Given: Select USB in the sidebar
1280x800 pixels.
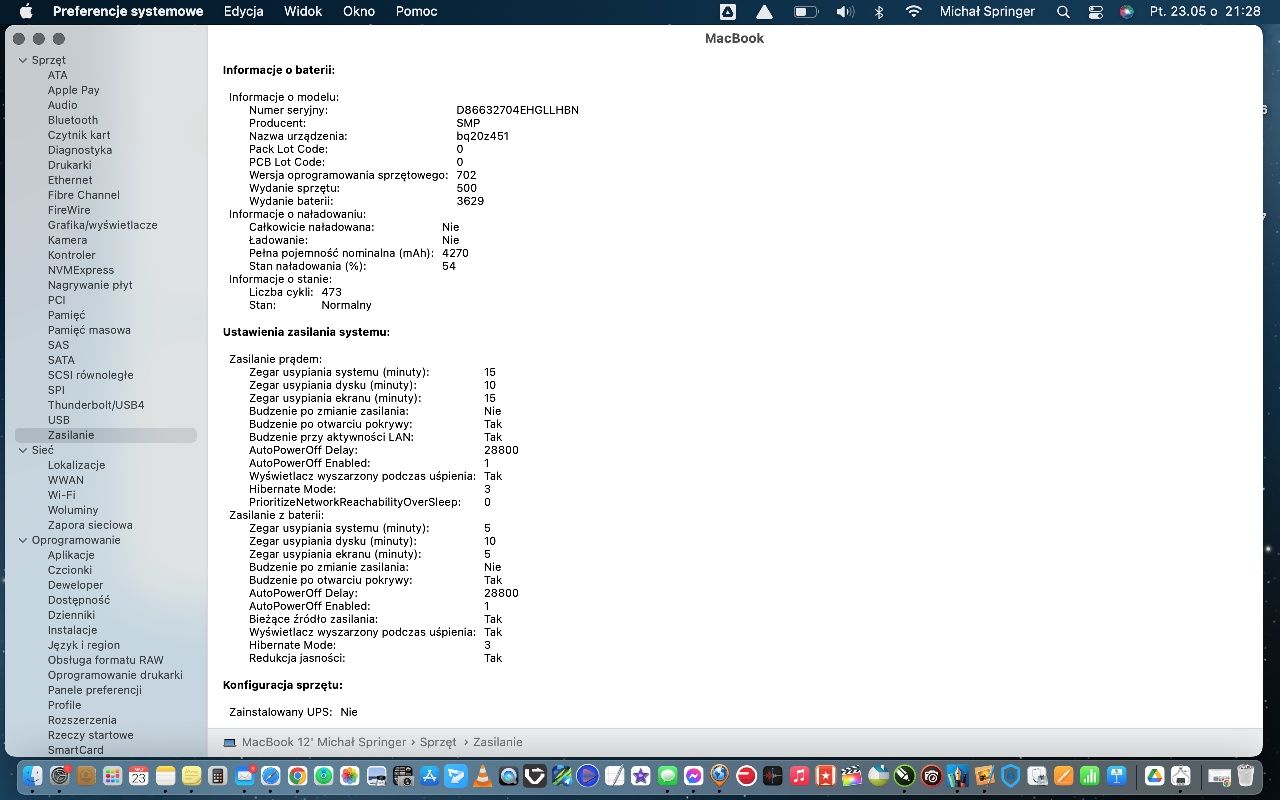Looking at the screenshot, I should coord(59,420).
